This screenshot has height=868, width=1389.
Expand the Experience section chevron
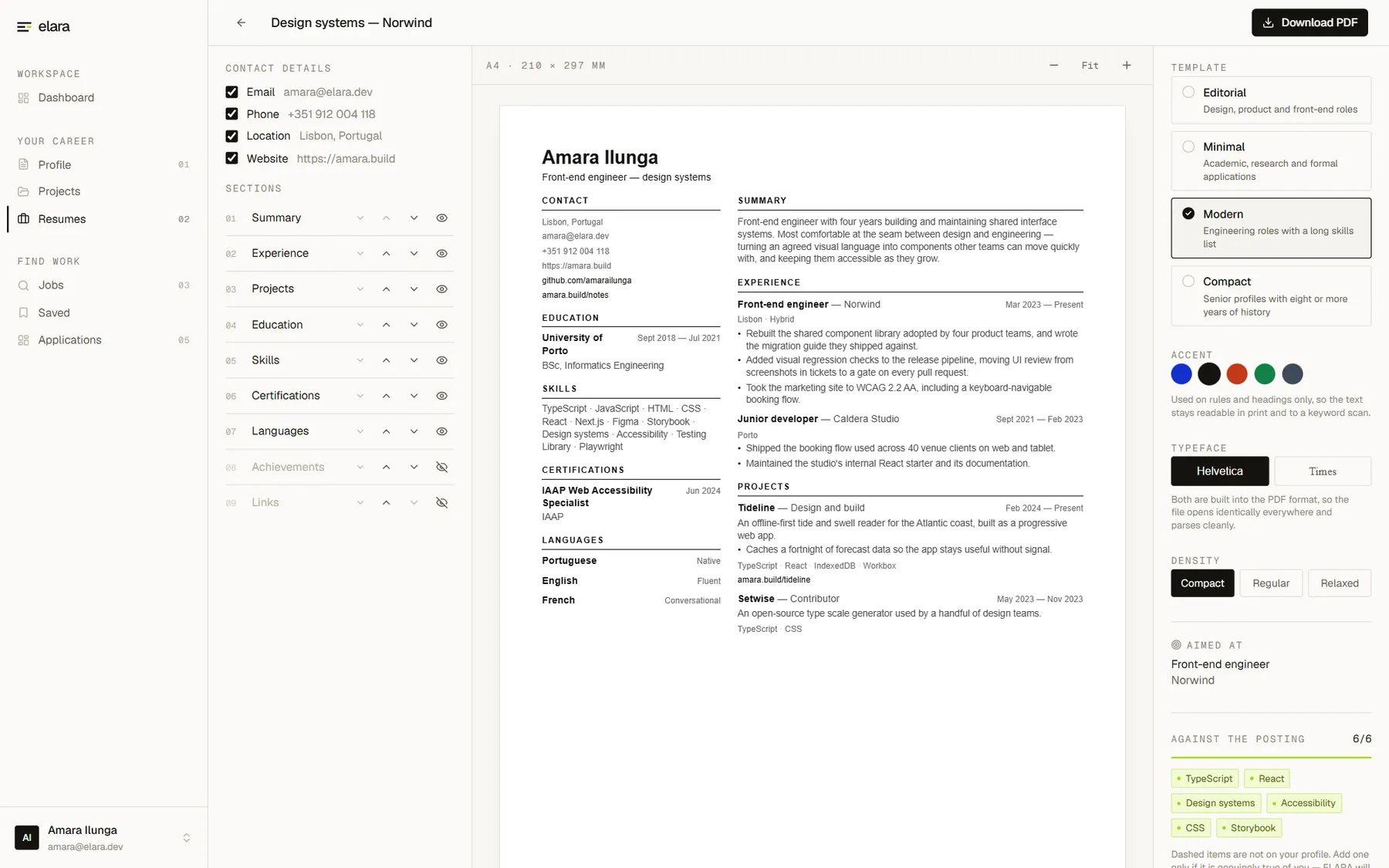click(x=360, y=254)
